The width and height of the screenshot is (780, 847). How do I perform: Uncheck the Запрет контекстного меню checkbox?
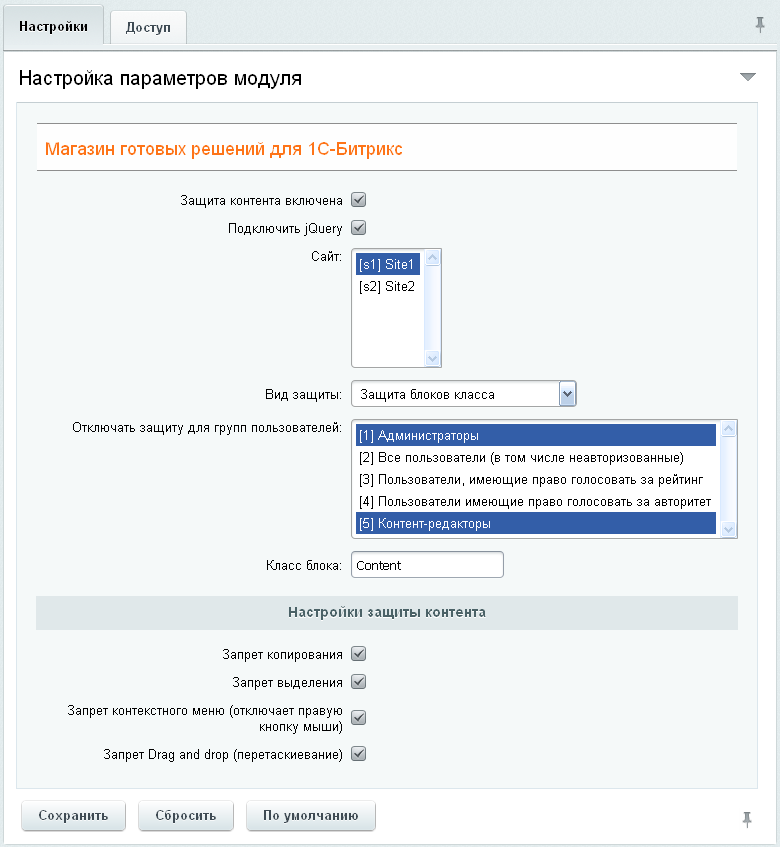point(359,717)
